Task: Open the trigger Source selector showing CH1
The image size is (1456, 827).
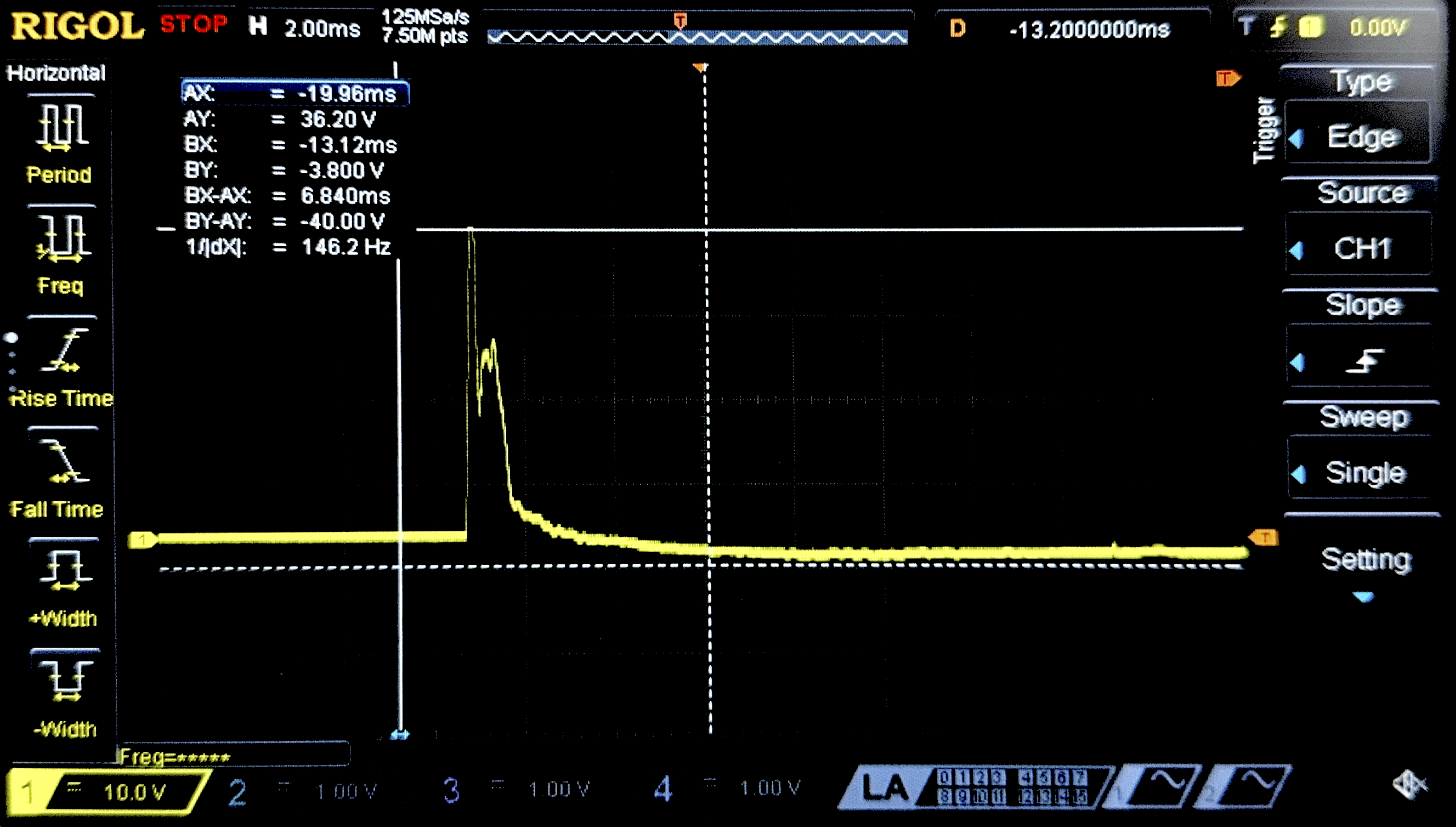Action: coord(1363,248)
